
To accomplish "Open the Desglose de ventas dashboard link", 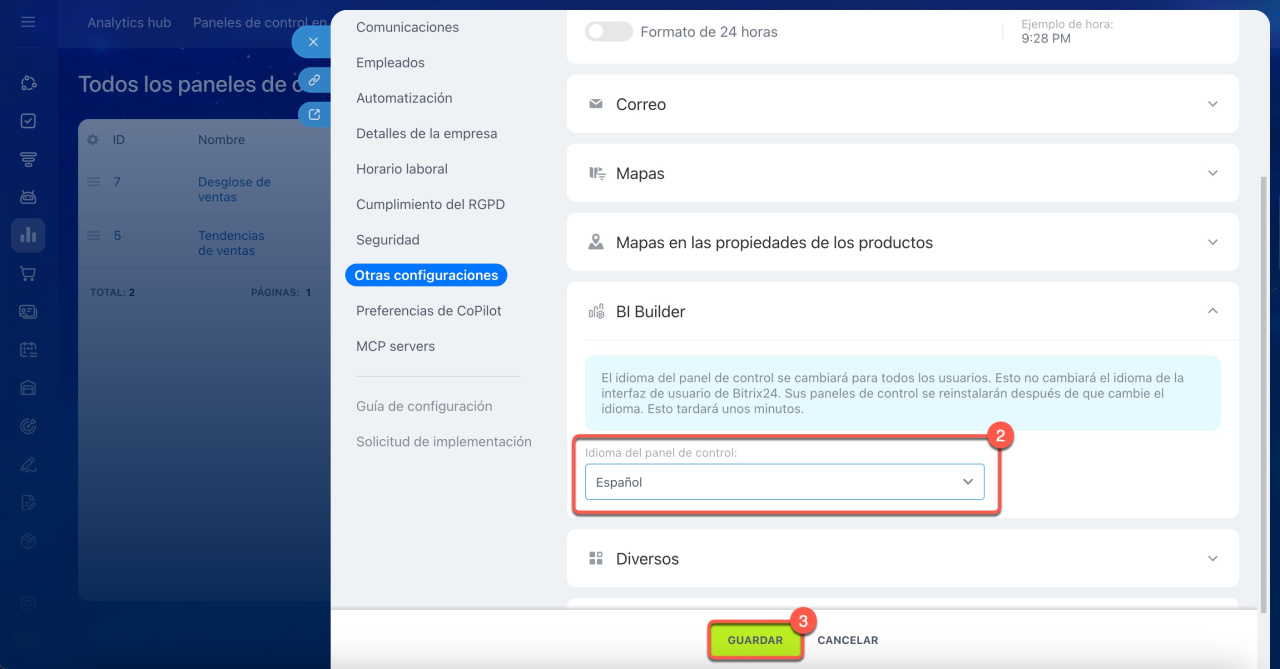I will click(234, 190).
